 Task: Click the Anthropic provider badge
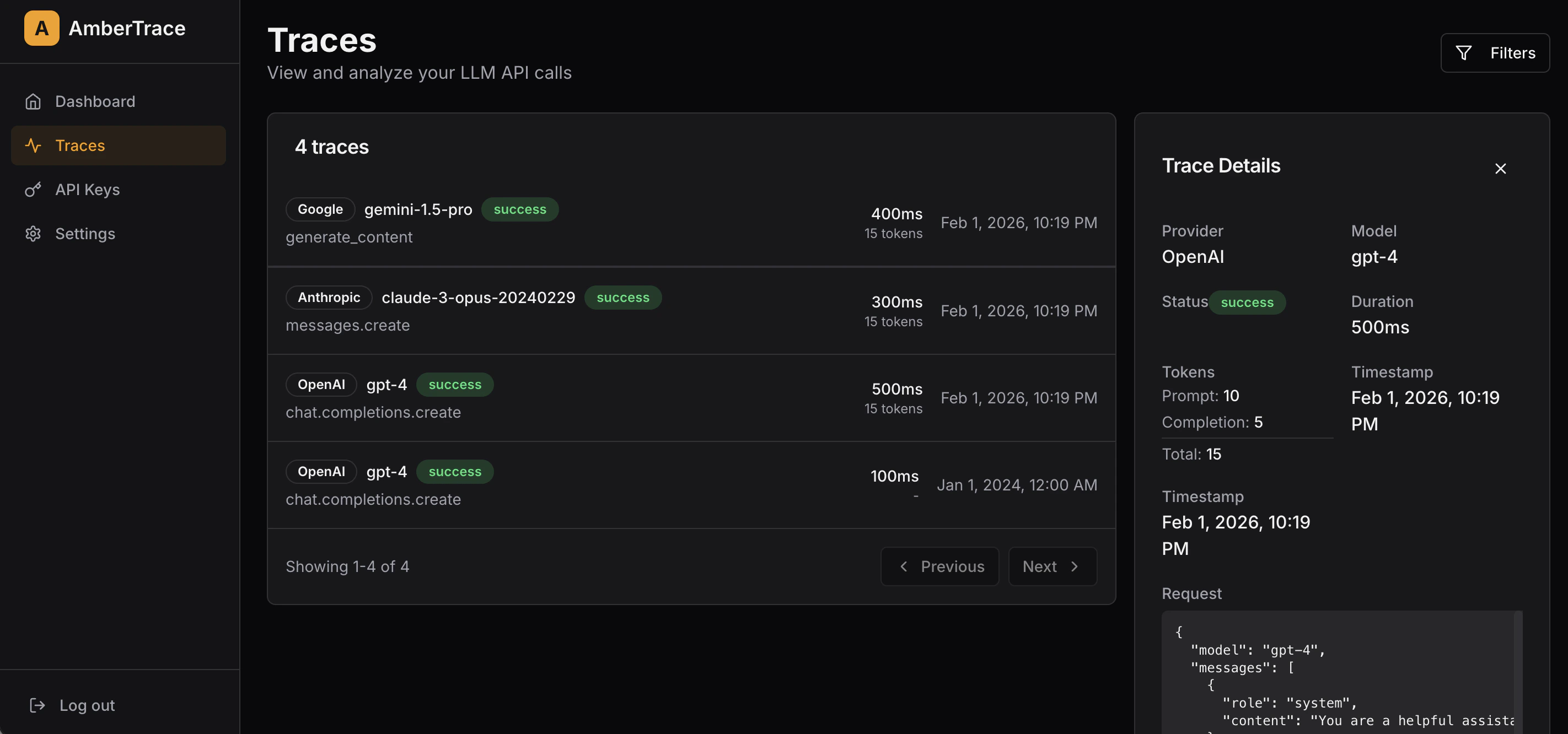329,298
